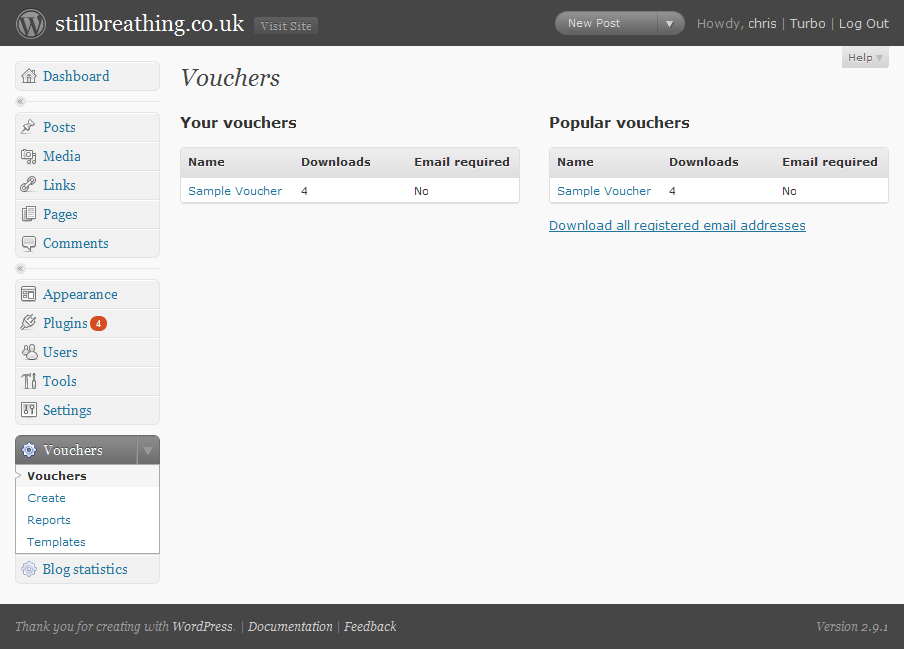The image size is (904, 649).
Task: Open Sample Voucher in Your vouchers
Action: coord(235,191)
